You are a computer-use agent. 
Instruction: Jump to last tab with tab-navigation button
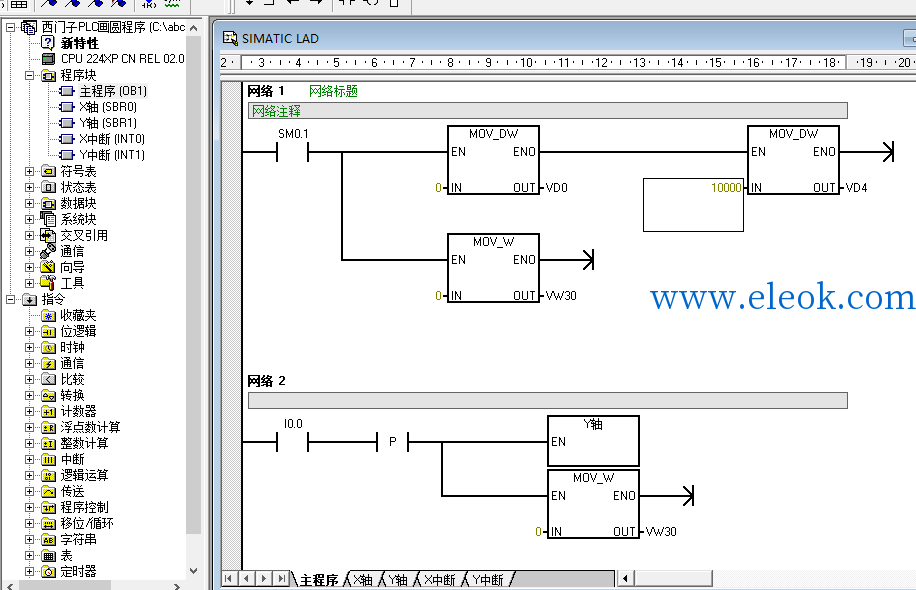pyautogui.click(x=282, y=578)
